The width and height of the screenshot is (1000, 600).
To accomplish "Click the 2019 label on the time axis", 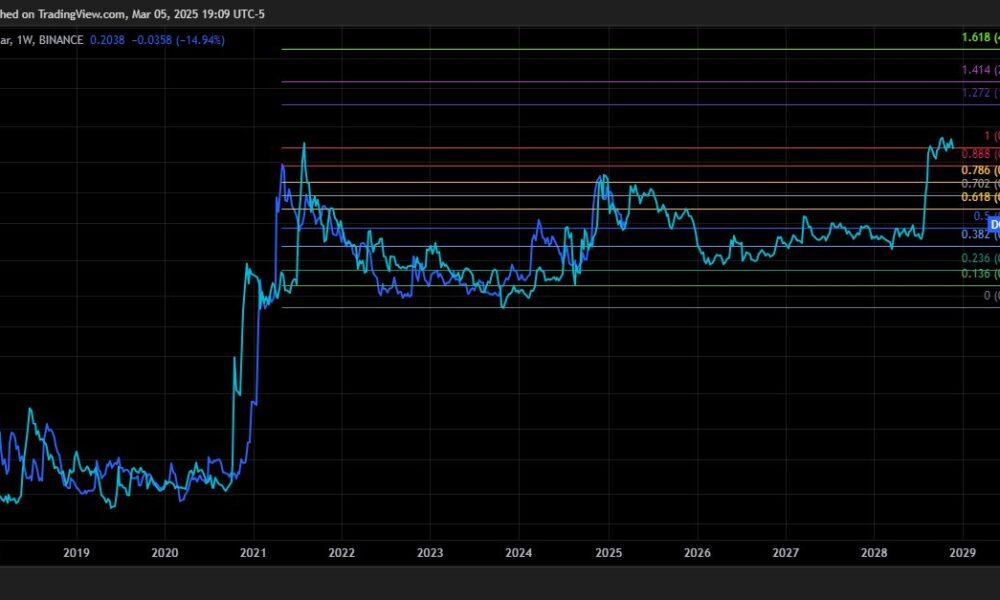I will coord(77,552).
